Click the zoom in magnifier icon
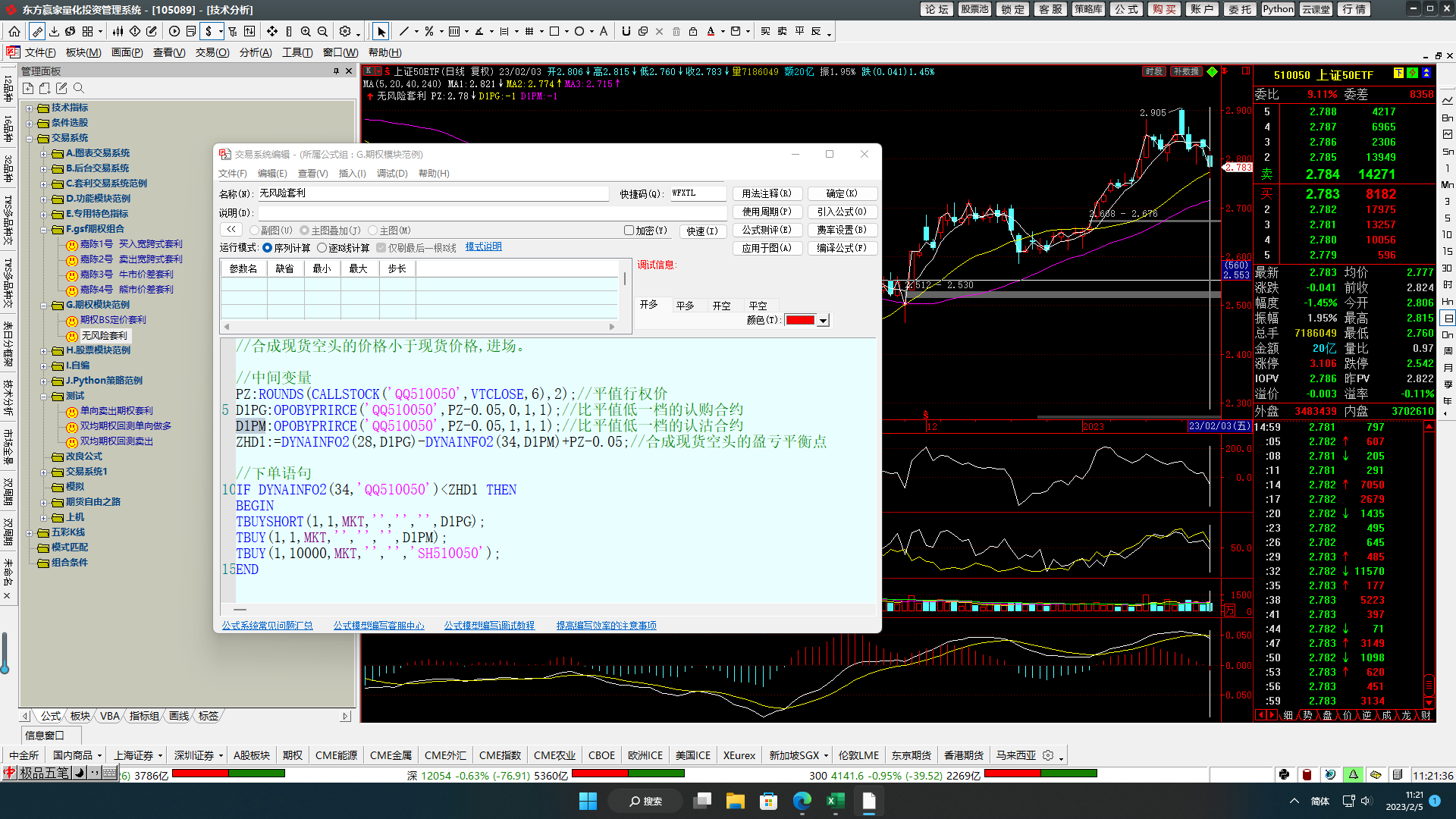 [x=306, y=31]
